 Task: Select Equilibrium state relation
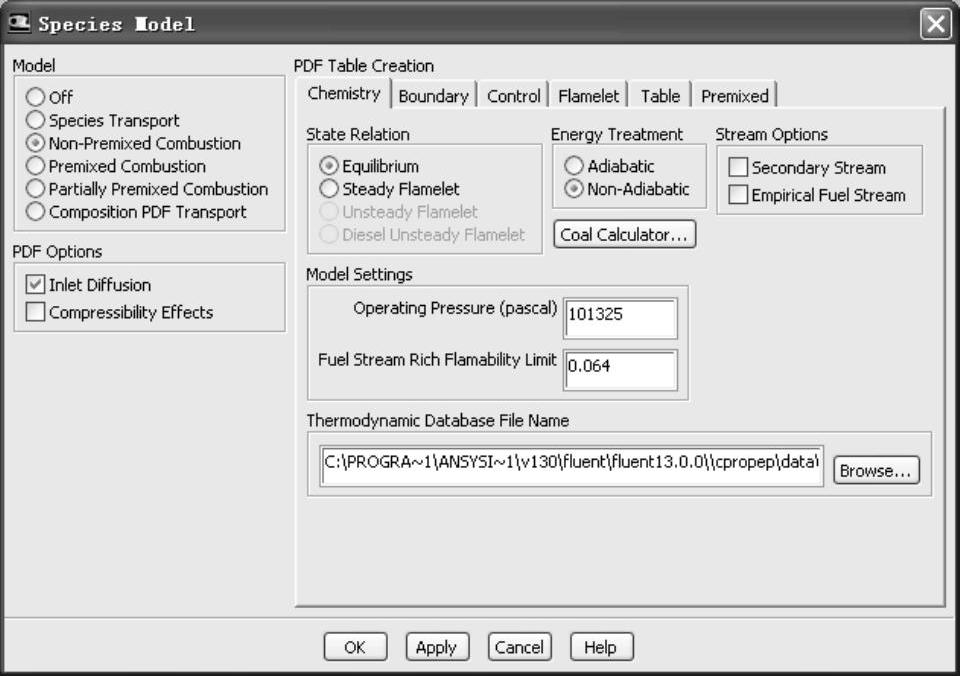329,166
